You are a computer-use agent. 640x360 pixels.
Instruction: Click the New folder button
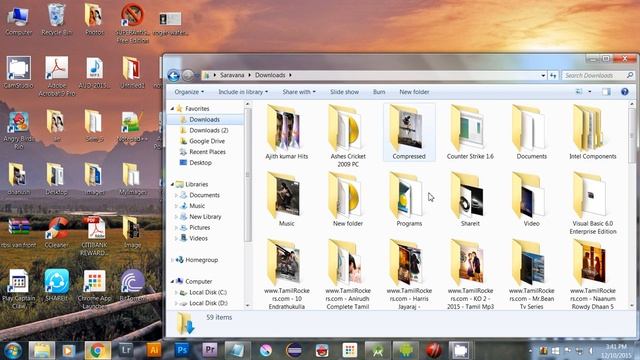(414, 92)
